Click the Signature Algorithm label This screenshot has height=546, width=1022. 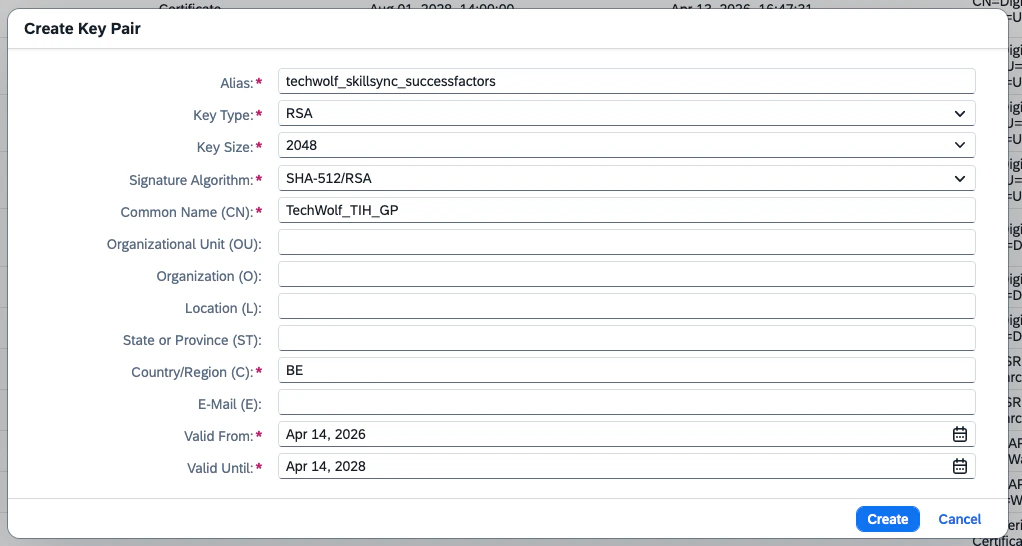coord(191,180)
